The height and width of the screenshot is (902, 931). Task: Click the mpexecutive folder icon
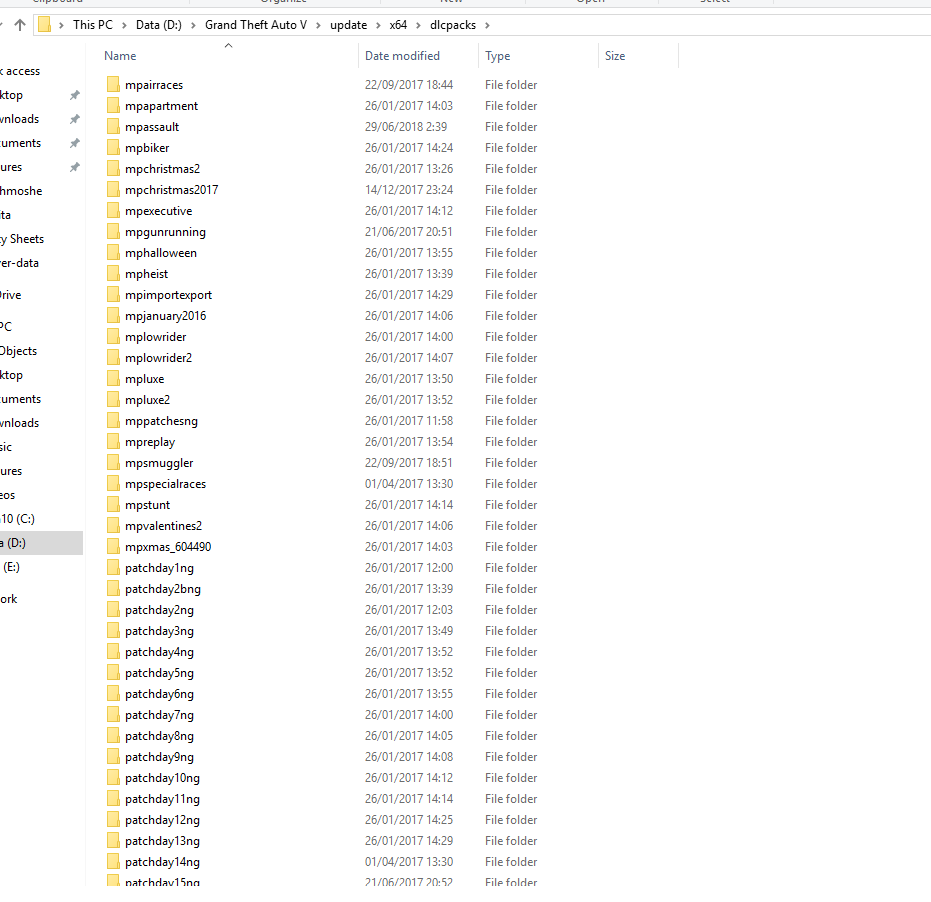113,210
